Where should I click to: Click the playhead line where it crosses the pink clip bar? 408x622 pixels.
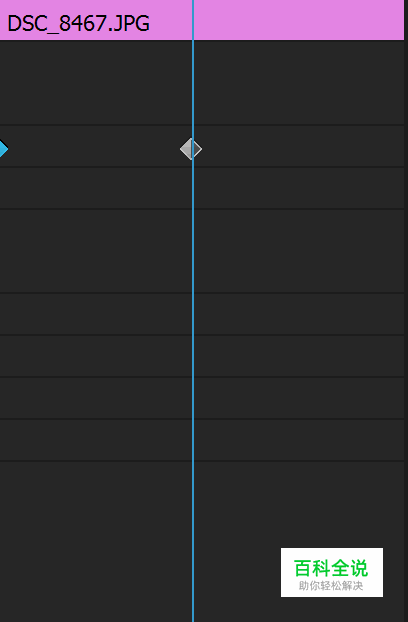pyautogui.click(x=193, y=20)
